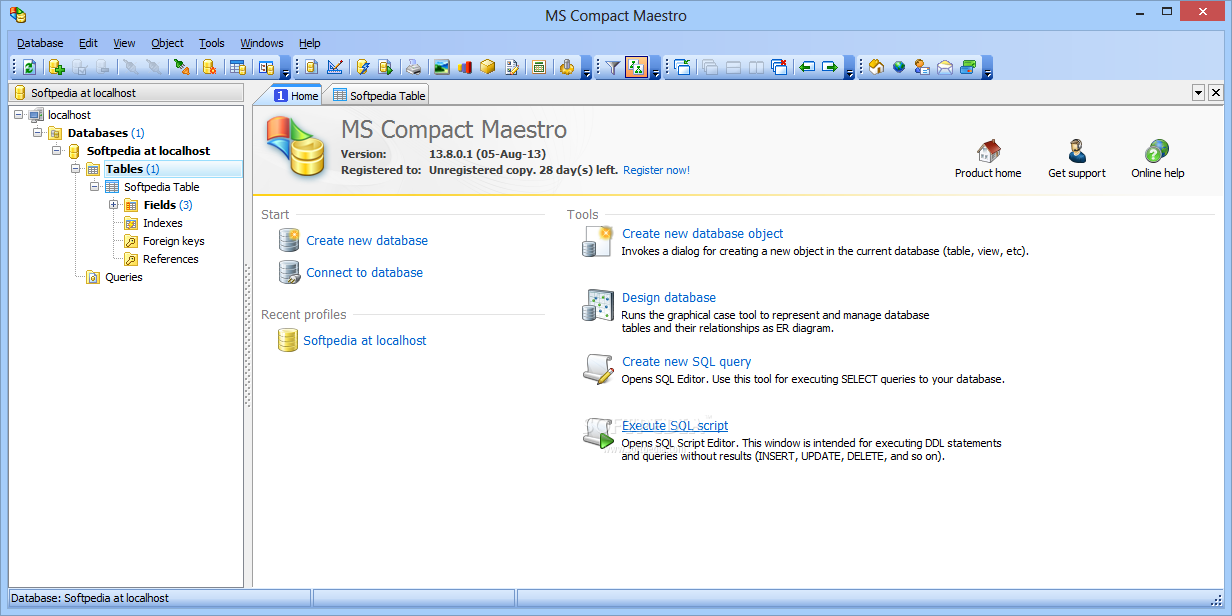Click the create table toolbar icon

point(237,67)
